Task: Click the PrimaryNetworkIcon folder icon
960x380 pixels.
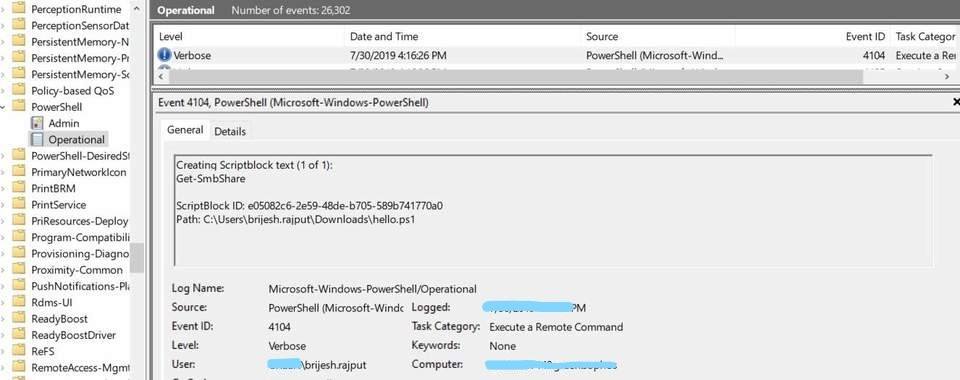Action: point(19,172)
